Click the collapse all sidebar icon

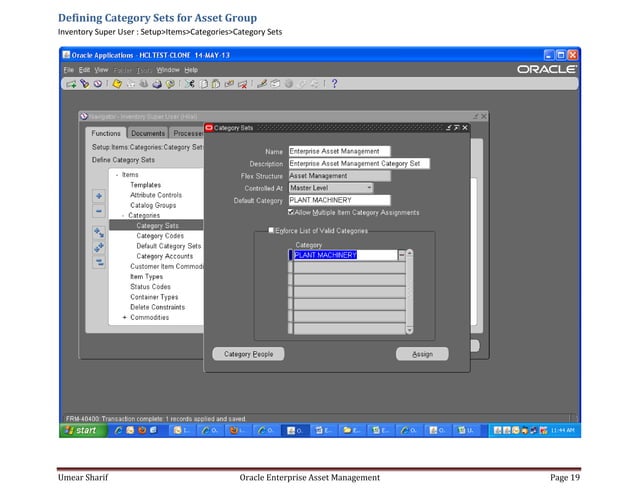coord(100,262)
